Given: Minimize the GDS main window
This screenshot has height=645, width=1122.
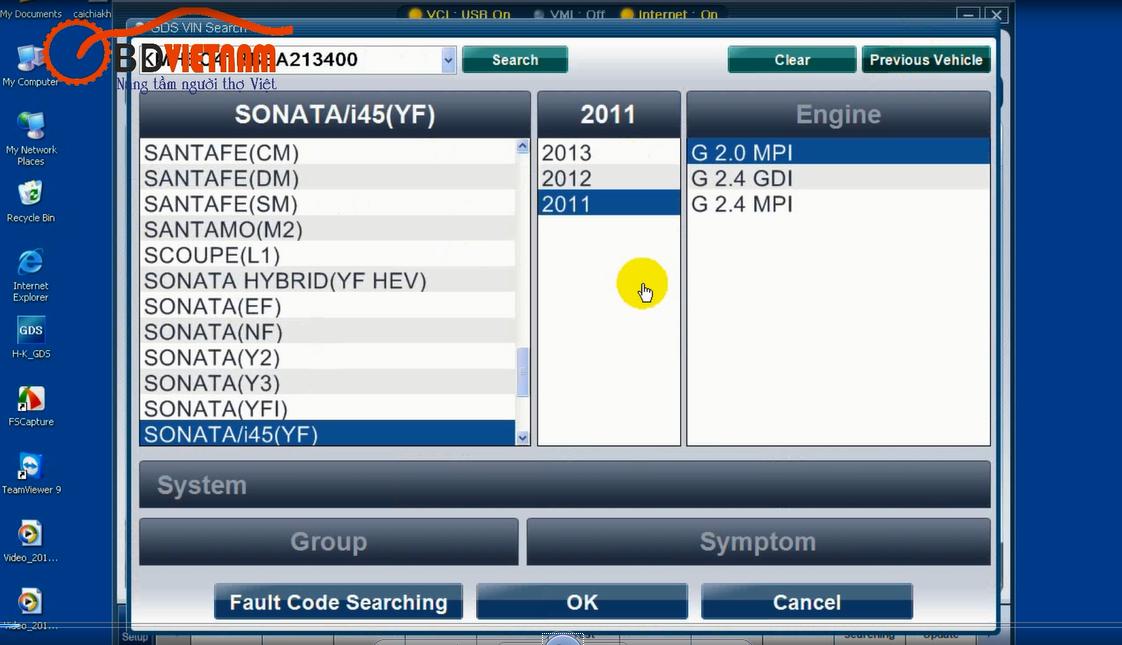Looking at the screenshot, I should [x=967, y=14].
